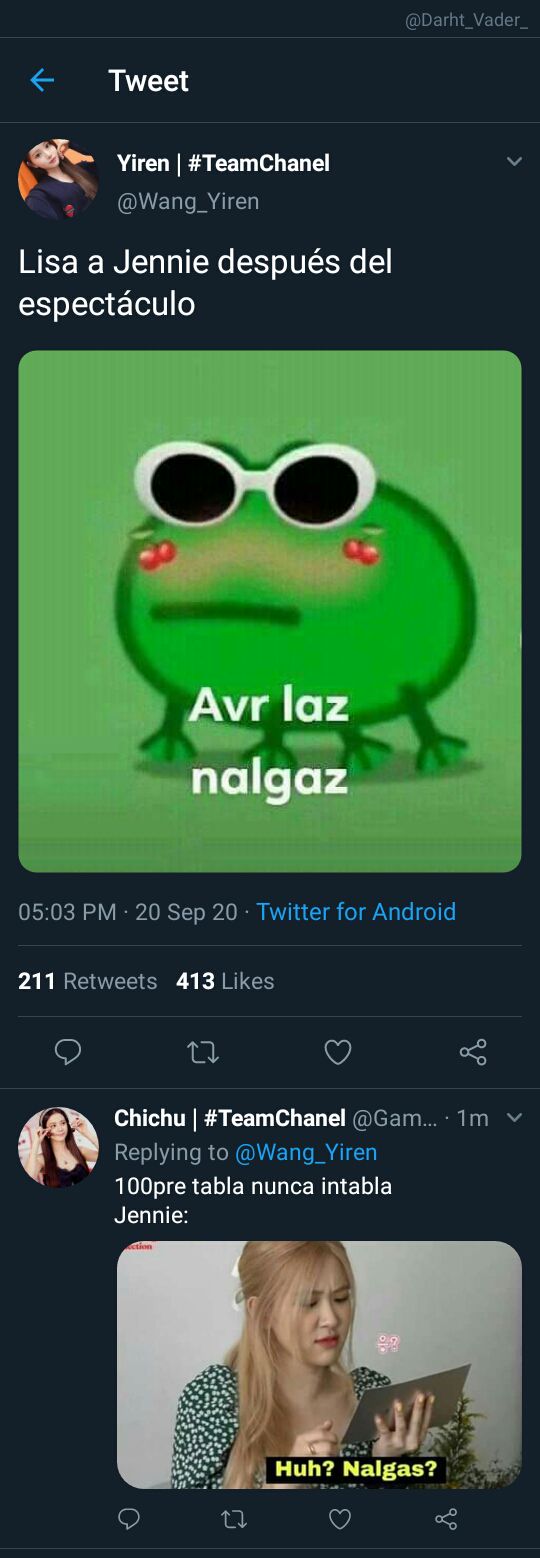Go back using the arrow icon
The height and width of the screenshot is (1558, 540).
42,80
